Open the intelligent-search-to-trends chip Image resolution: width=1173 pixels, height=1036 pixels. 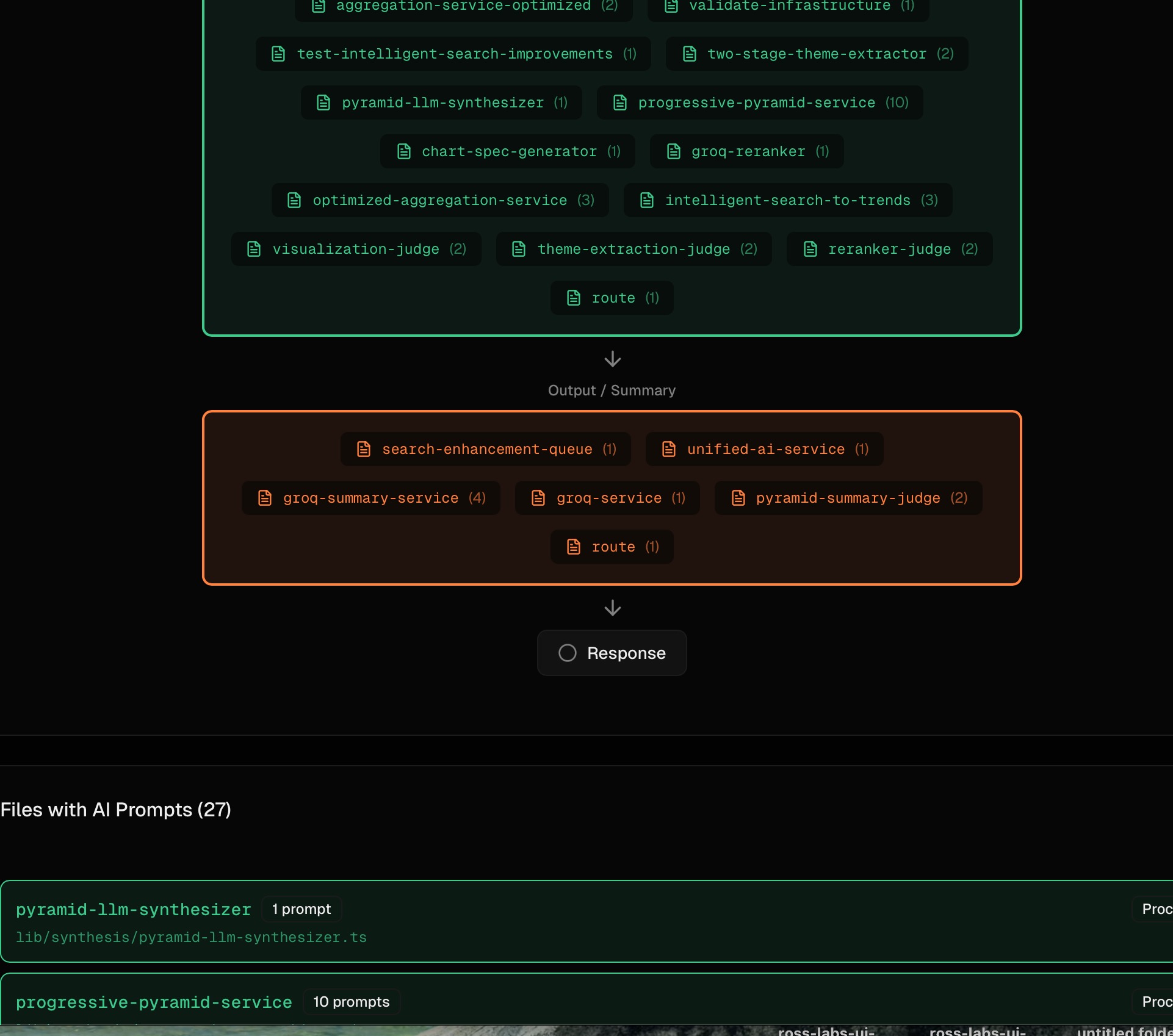coord(787,200)
